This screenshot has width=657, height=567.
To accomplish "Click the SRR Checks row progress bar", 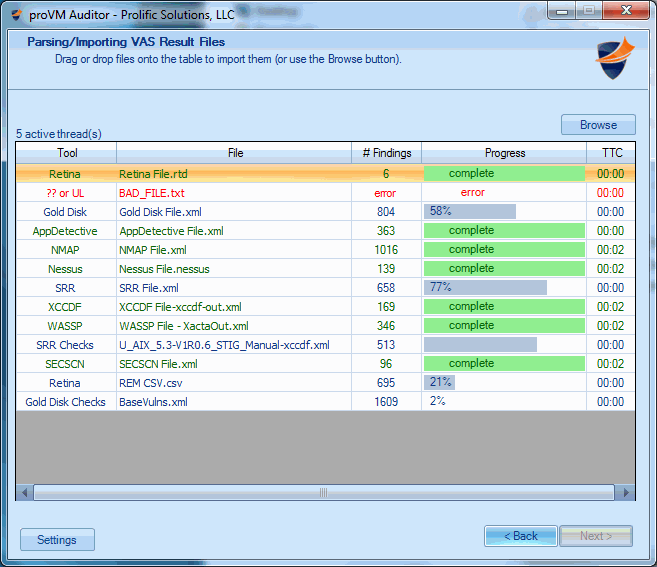I will (480, 344).
